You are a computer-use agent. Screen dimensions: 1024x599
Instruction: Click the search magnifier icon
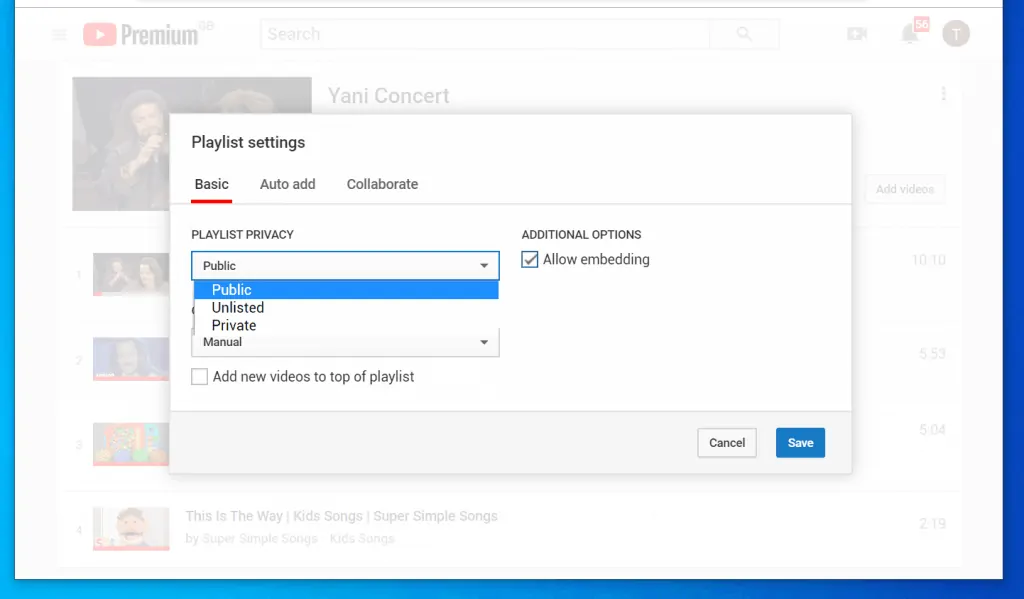click(744, 33)
